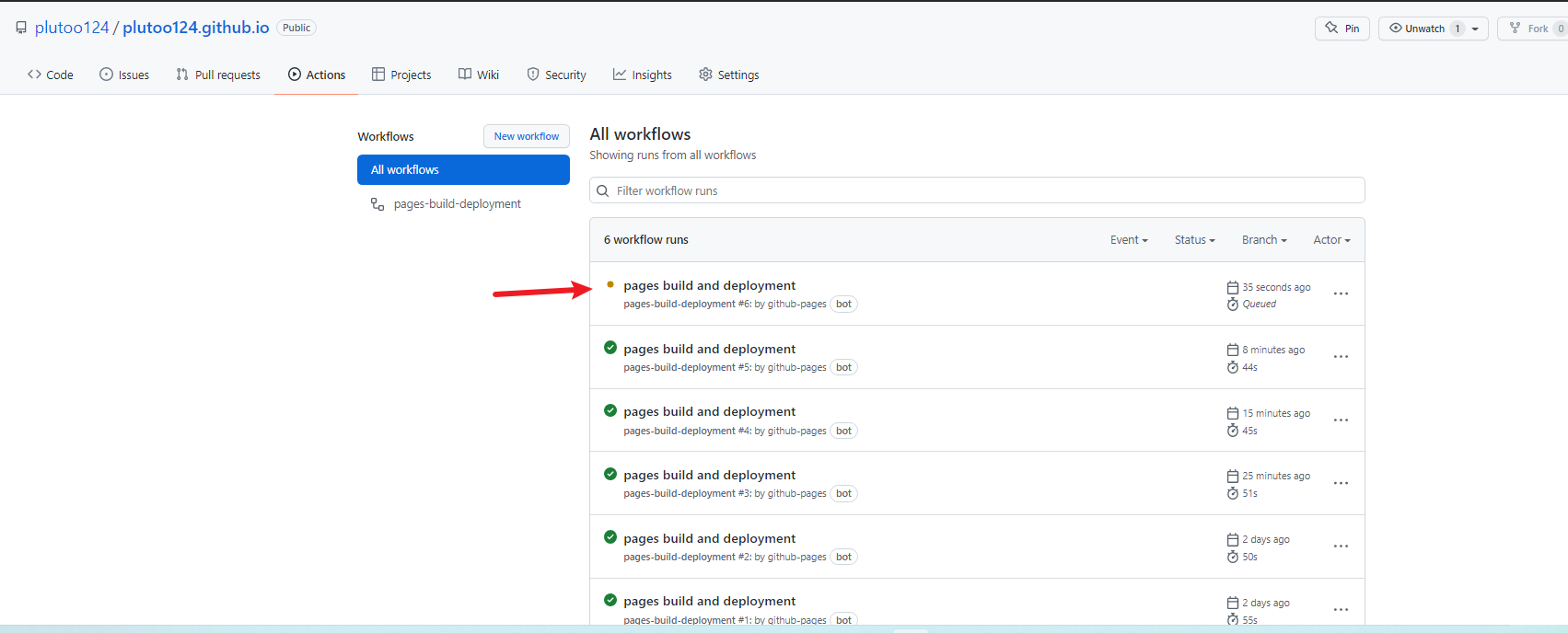Open the three-dot menu for run #6

click(x=1341, y=294)
